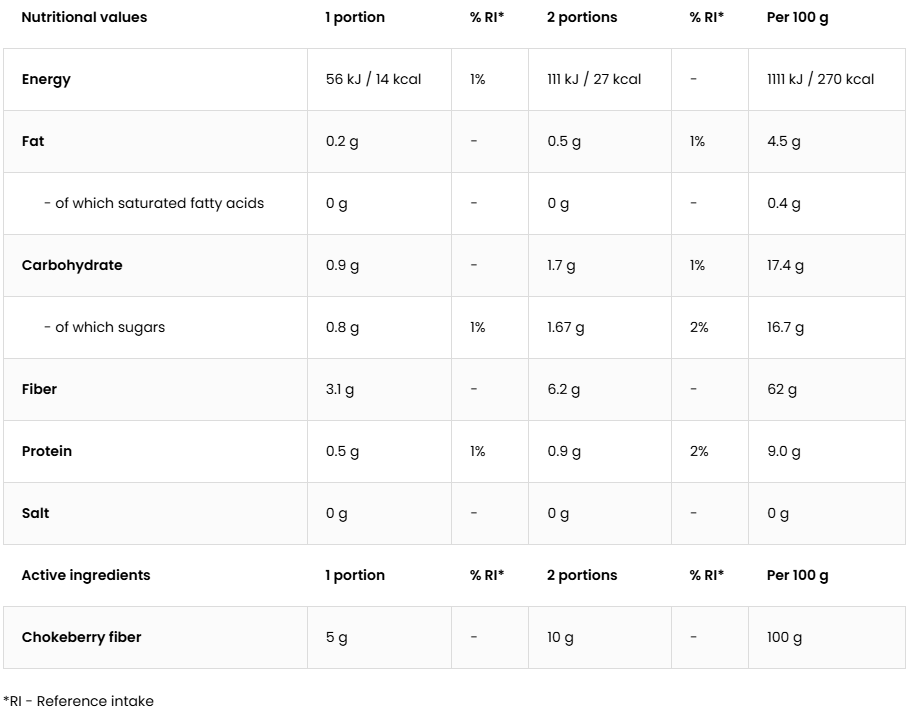Select the Protein row label
910x711 pixels.
(x=47, y=451)
